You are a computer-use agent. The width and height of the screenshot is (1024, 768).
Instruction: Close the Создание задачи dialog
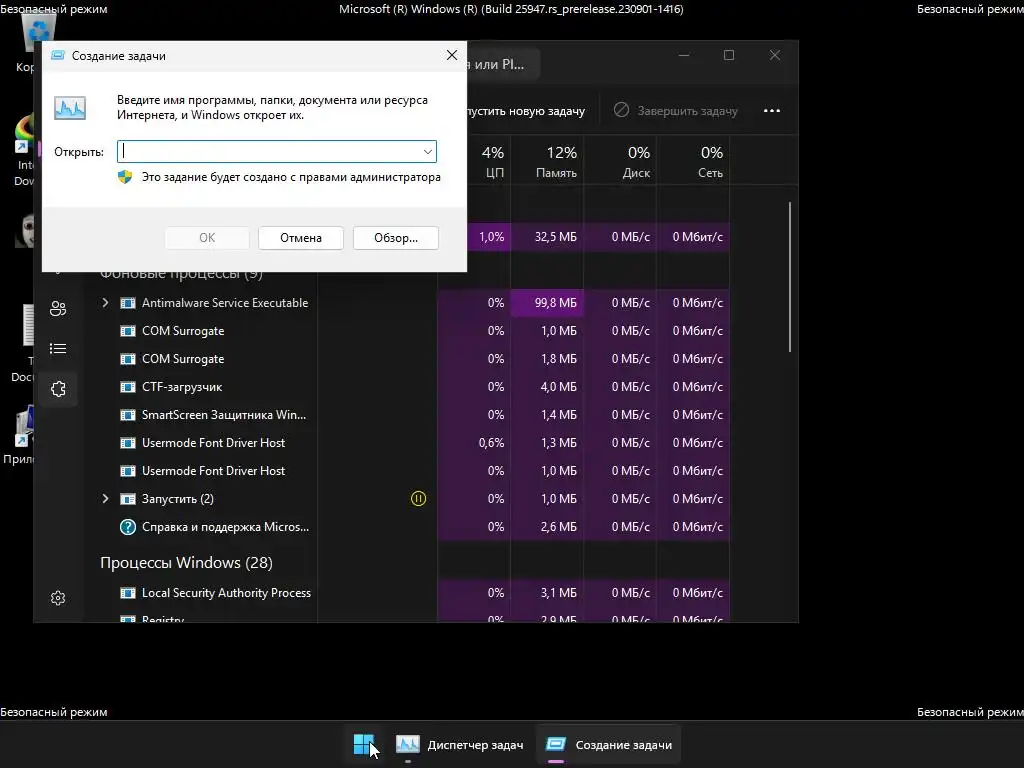(x=452, y=56)
